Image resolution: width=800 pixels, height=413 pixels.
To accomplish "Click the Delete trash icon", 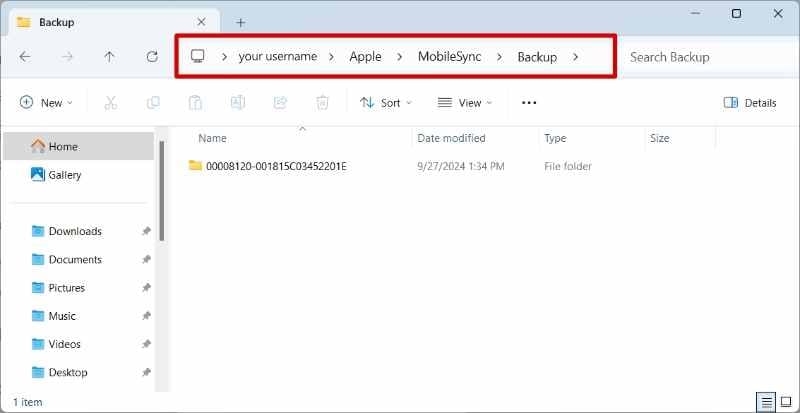I will tap(322, 103).
